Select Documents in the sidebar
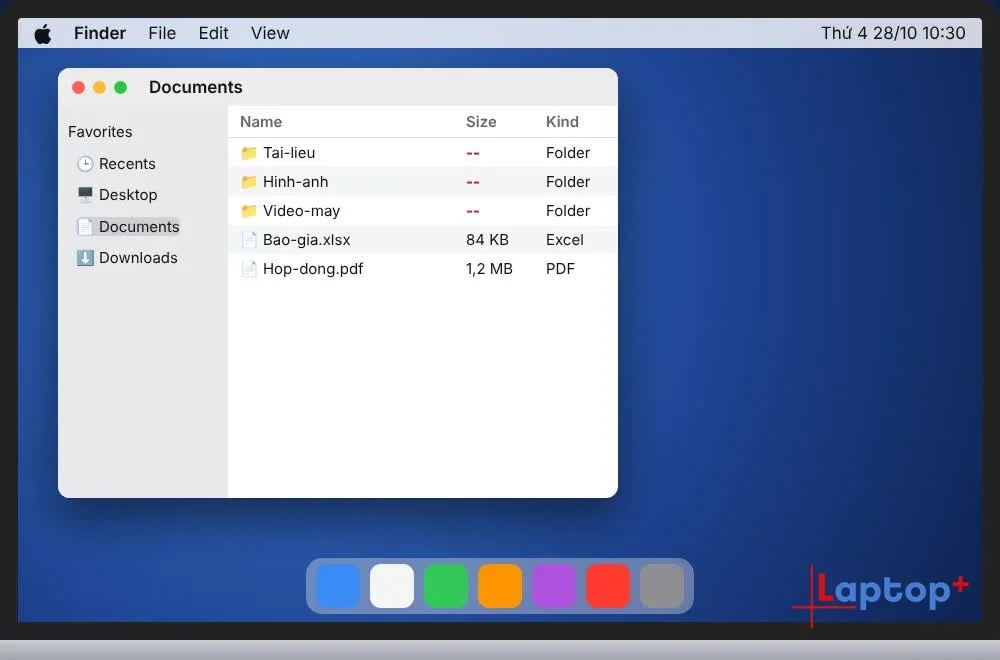1000x660 pixels. (x=128, y=226)
